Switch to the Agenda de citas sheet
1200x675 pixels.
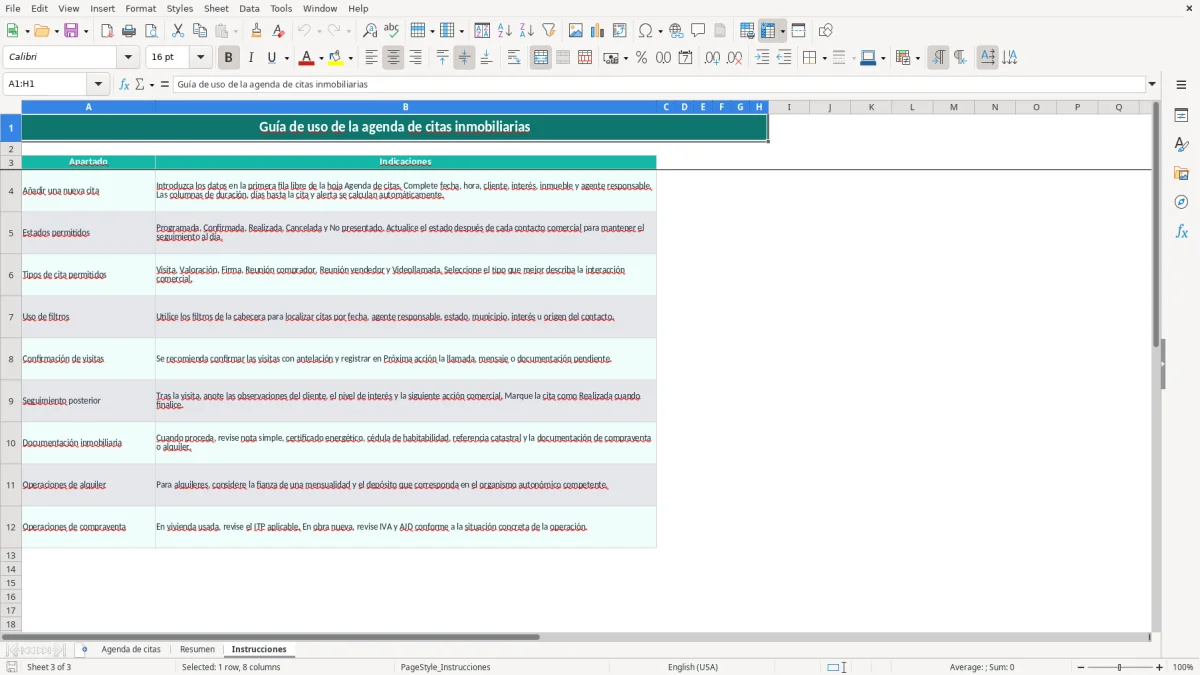pos(131,649)
